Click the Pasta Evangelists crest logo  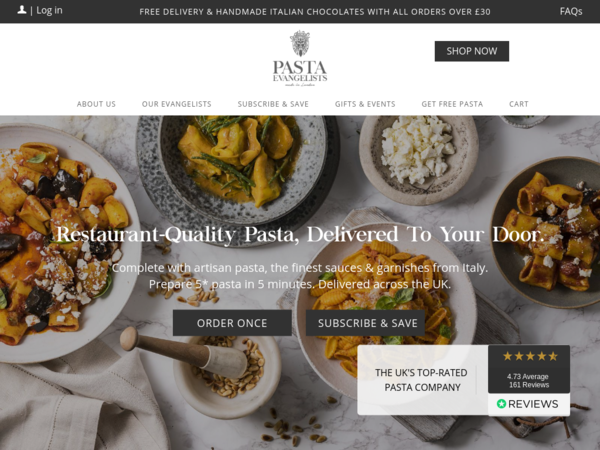click(300, 43)
